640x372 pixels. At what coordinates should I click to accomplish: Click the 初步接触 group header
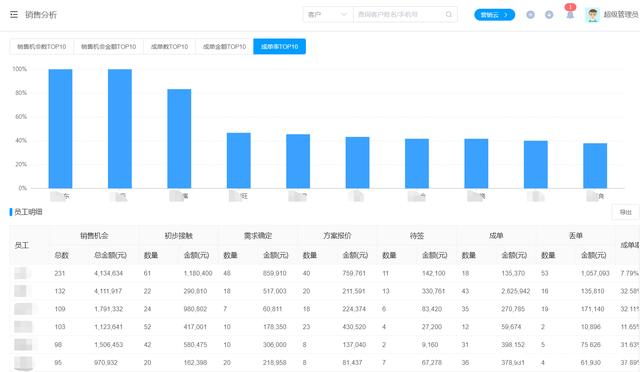point(178,236)
